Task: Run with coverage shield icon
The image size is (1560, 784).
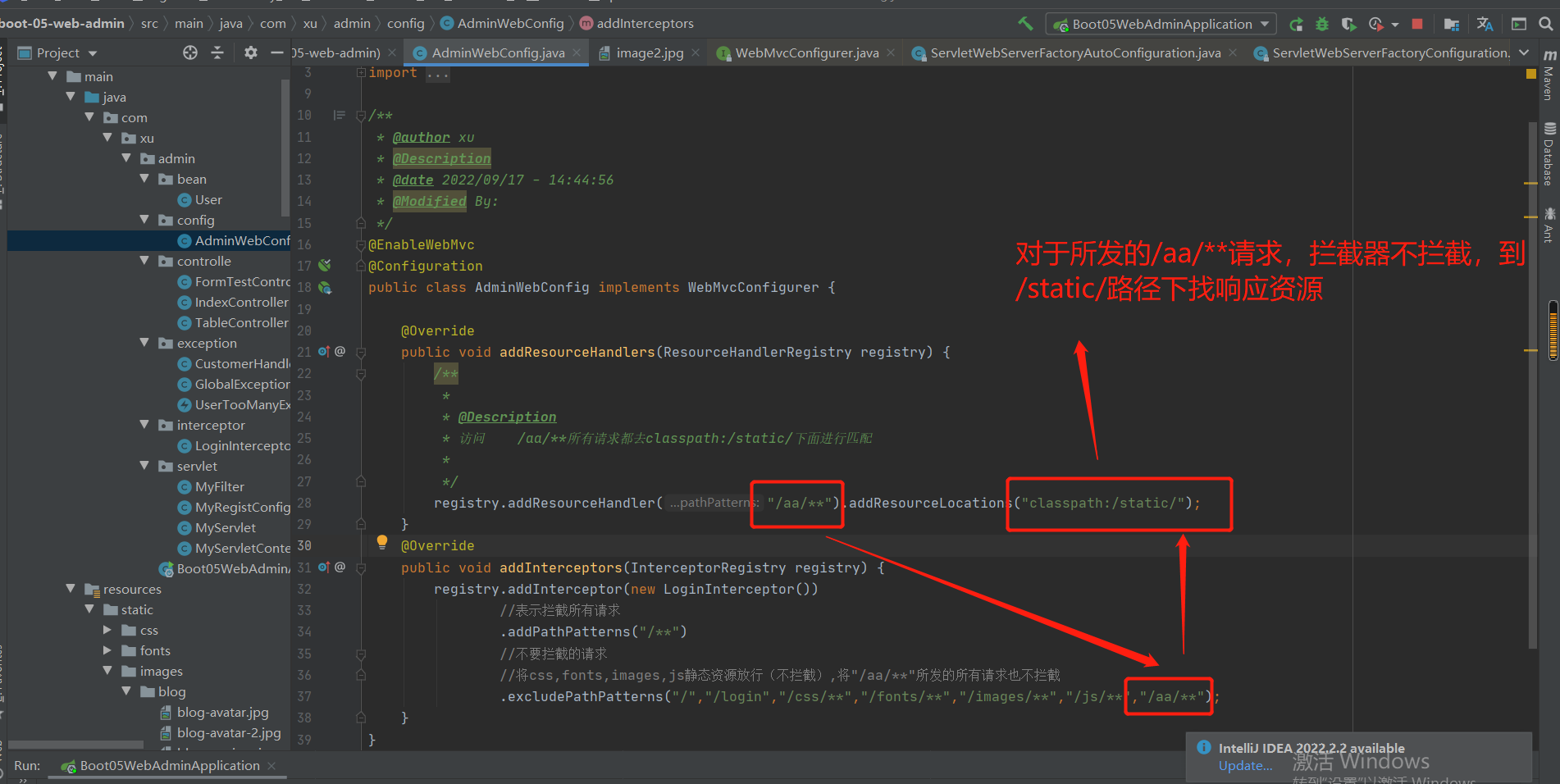Action: coord(1348,24)
